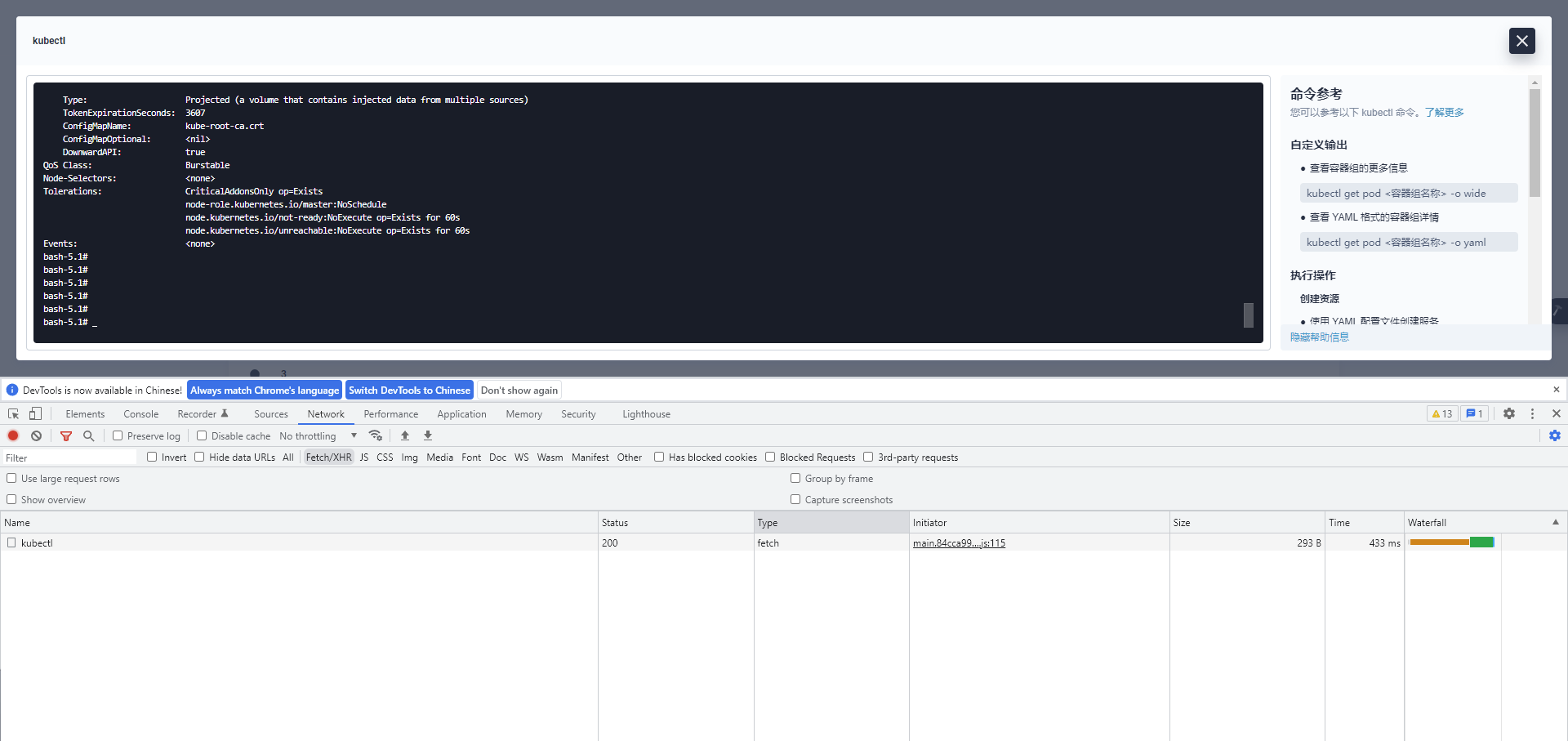This screenshot has height=741, width=1568.
Task: Enable Capture screenshots
Action: point(795,499)
